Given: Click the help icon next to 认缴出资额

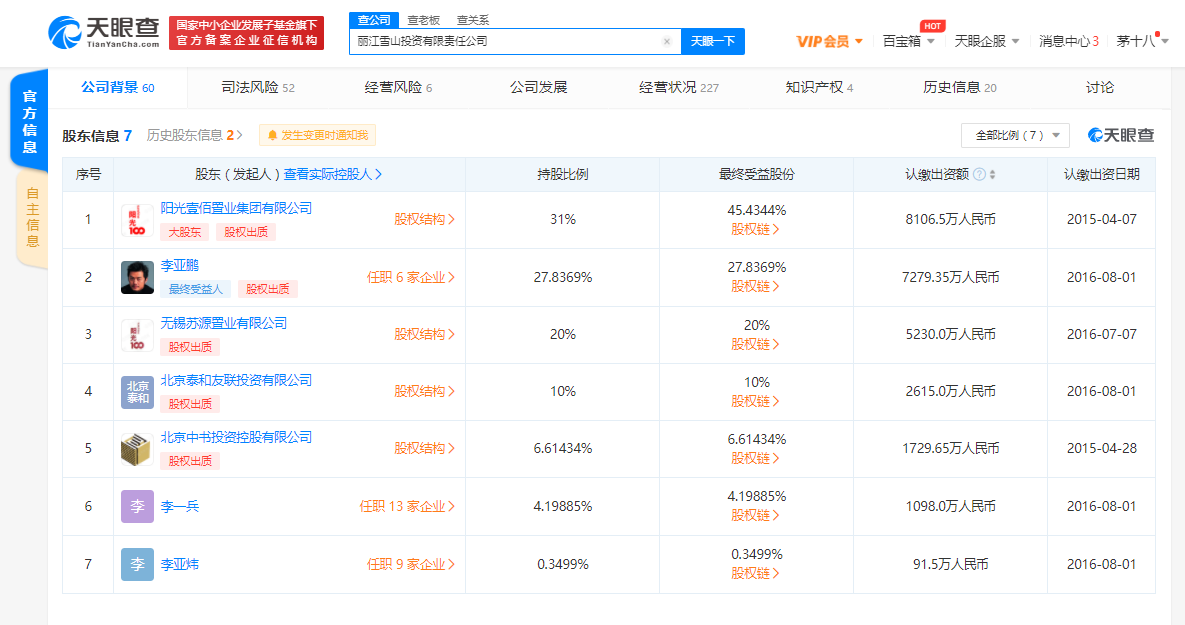Looking at the screenshot, I should 979,175.
